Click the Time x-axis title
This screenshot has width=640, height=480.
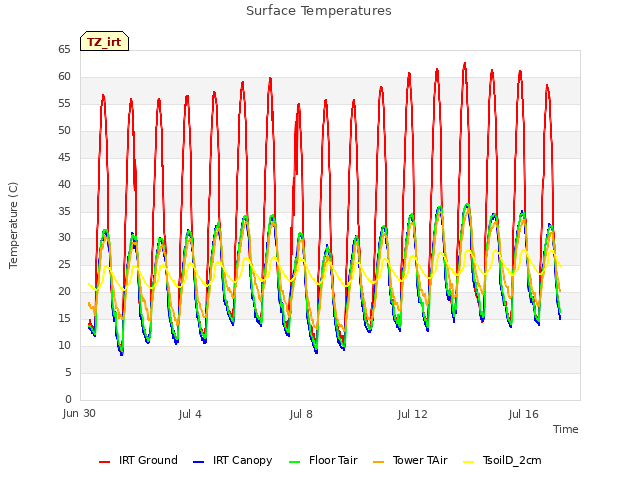tap(566, 429)
